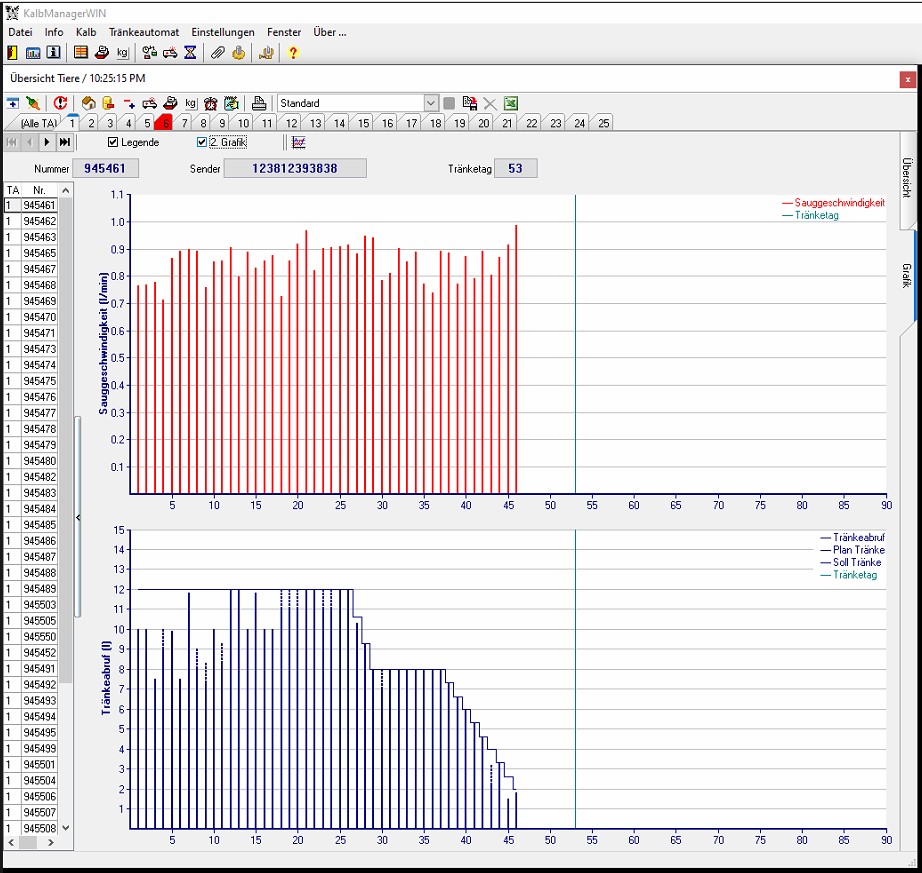Collapse the animal list side panel
The width and height of the screenshot is (922, 873).
(78, 516)
